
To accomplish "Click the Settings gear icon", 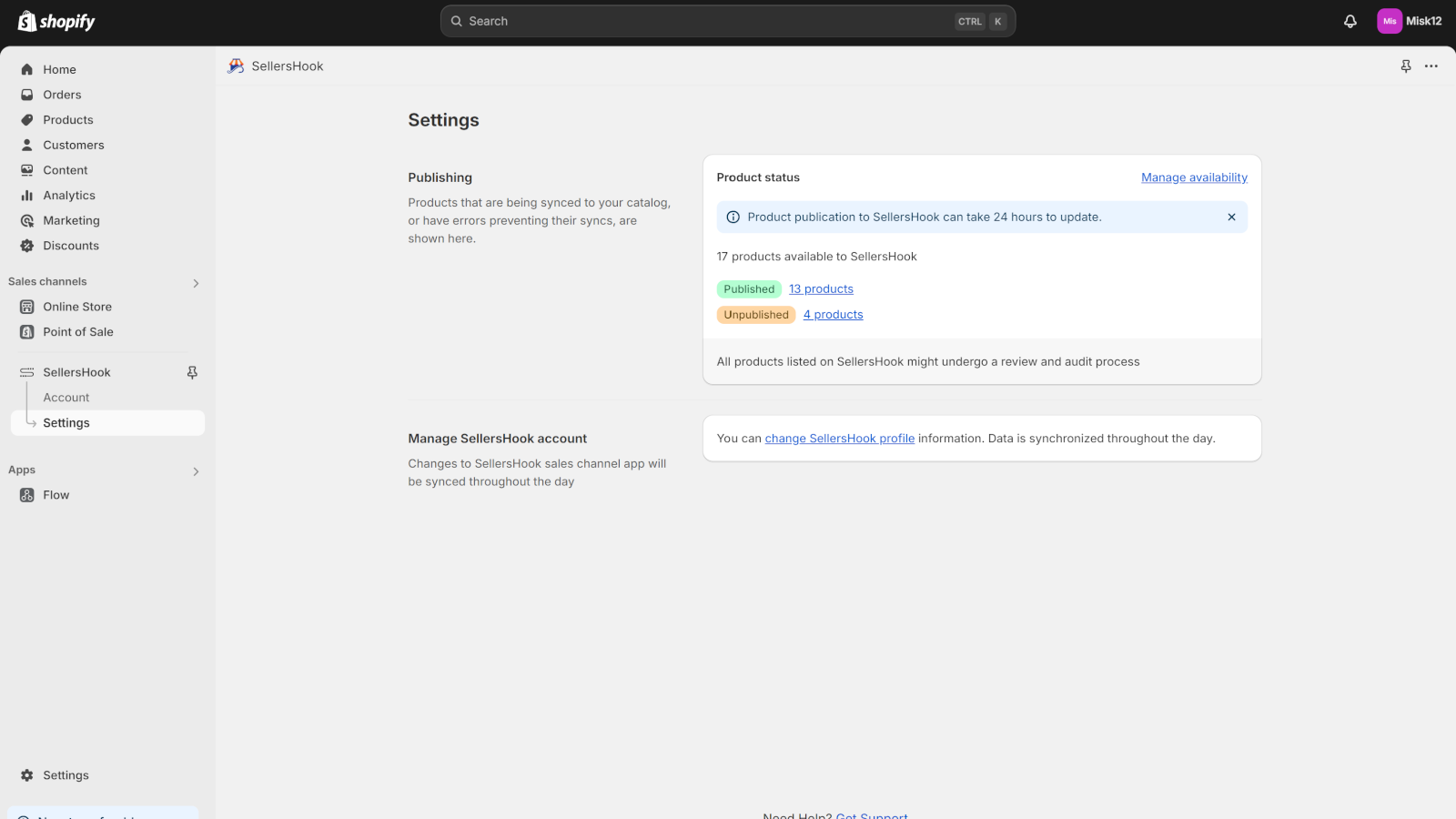I will click(x=27, y=775).
